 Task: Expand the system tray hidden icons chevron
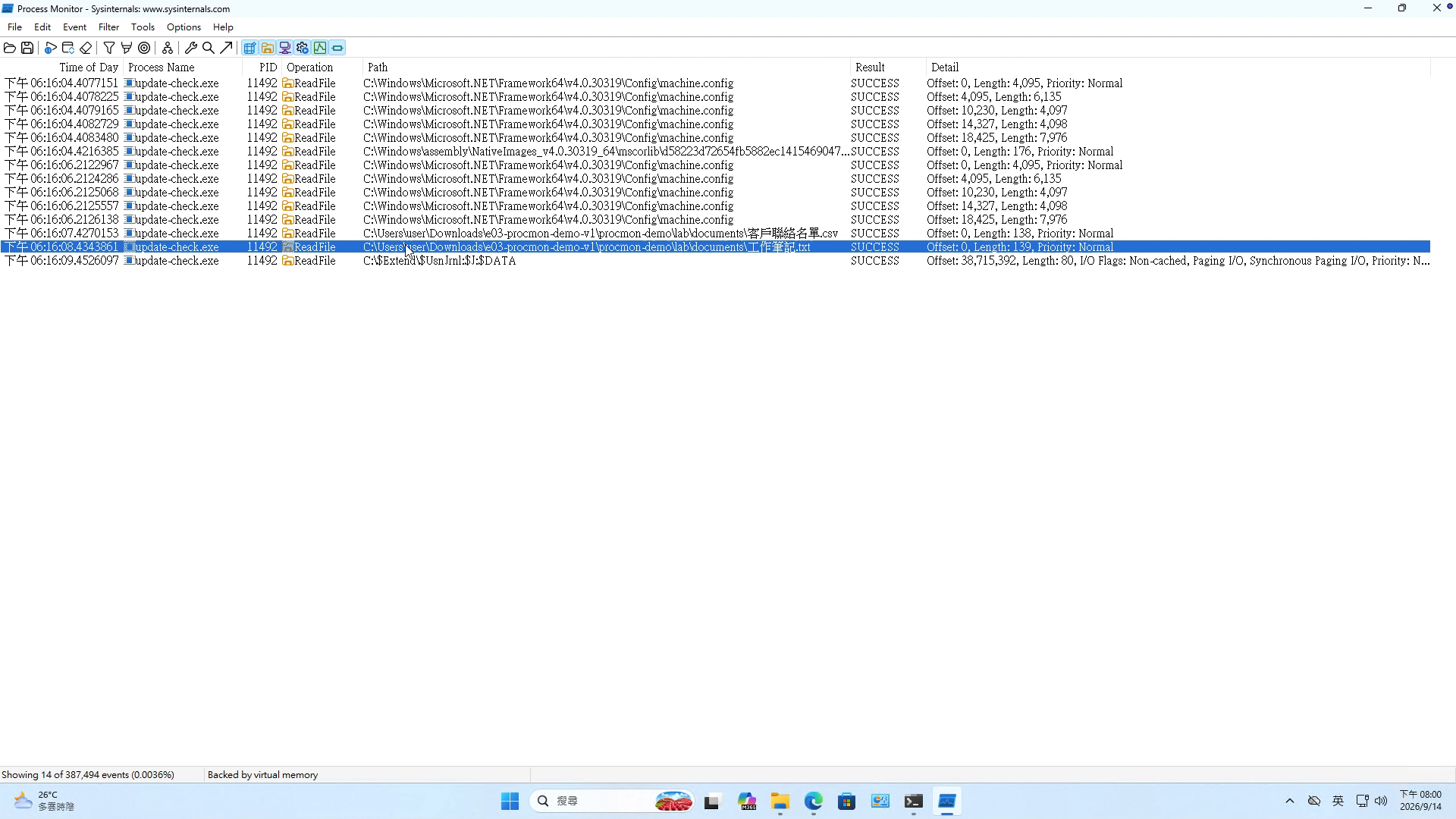[x=1290, y=802]
